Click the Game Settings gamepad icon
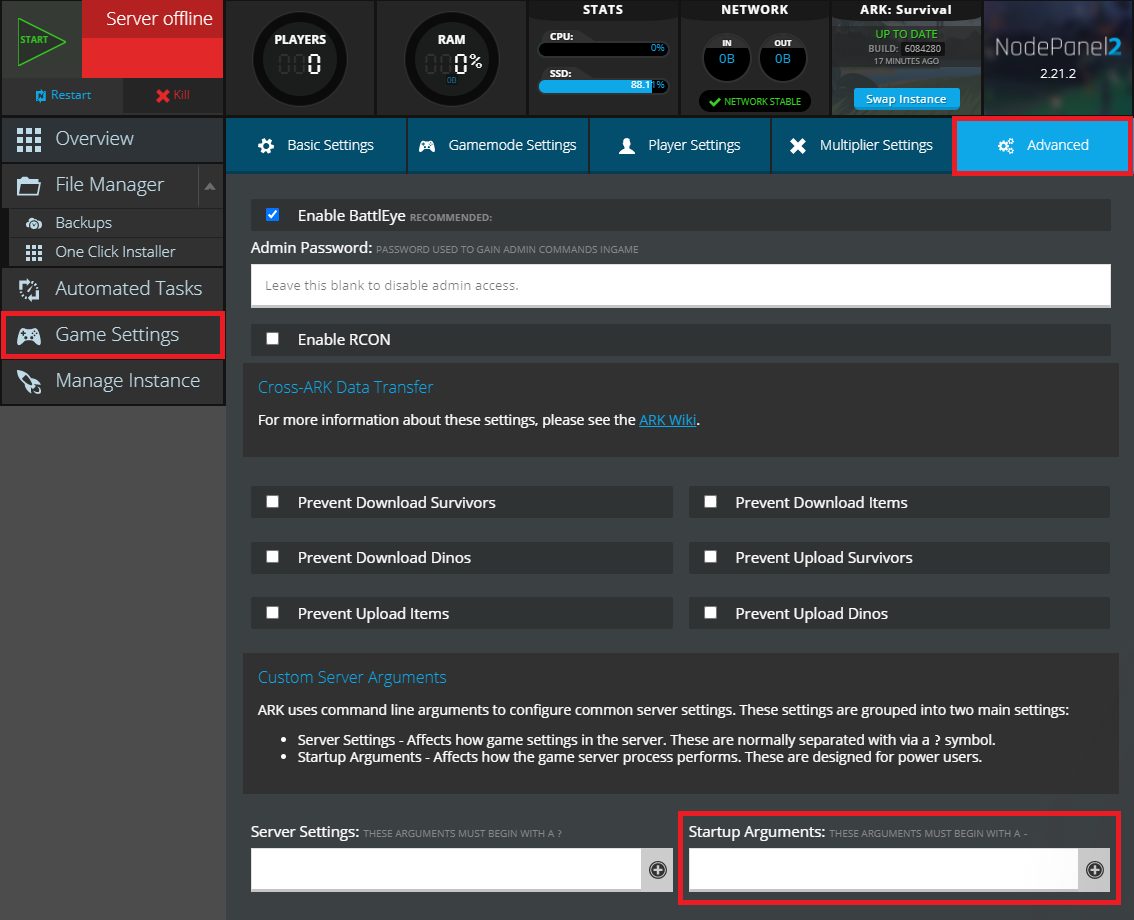The height and width of the screenshot is (920, 1134). click(29, 336)
